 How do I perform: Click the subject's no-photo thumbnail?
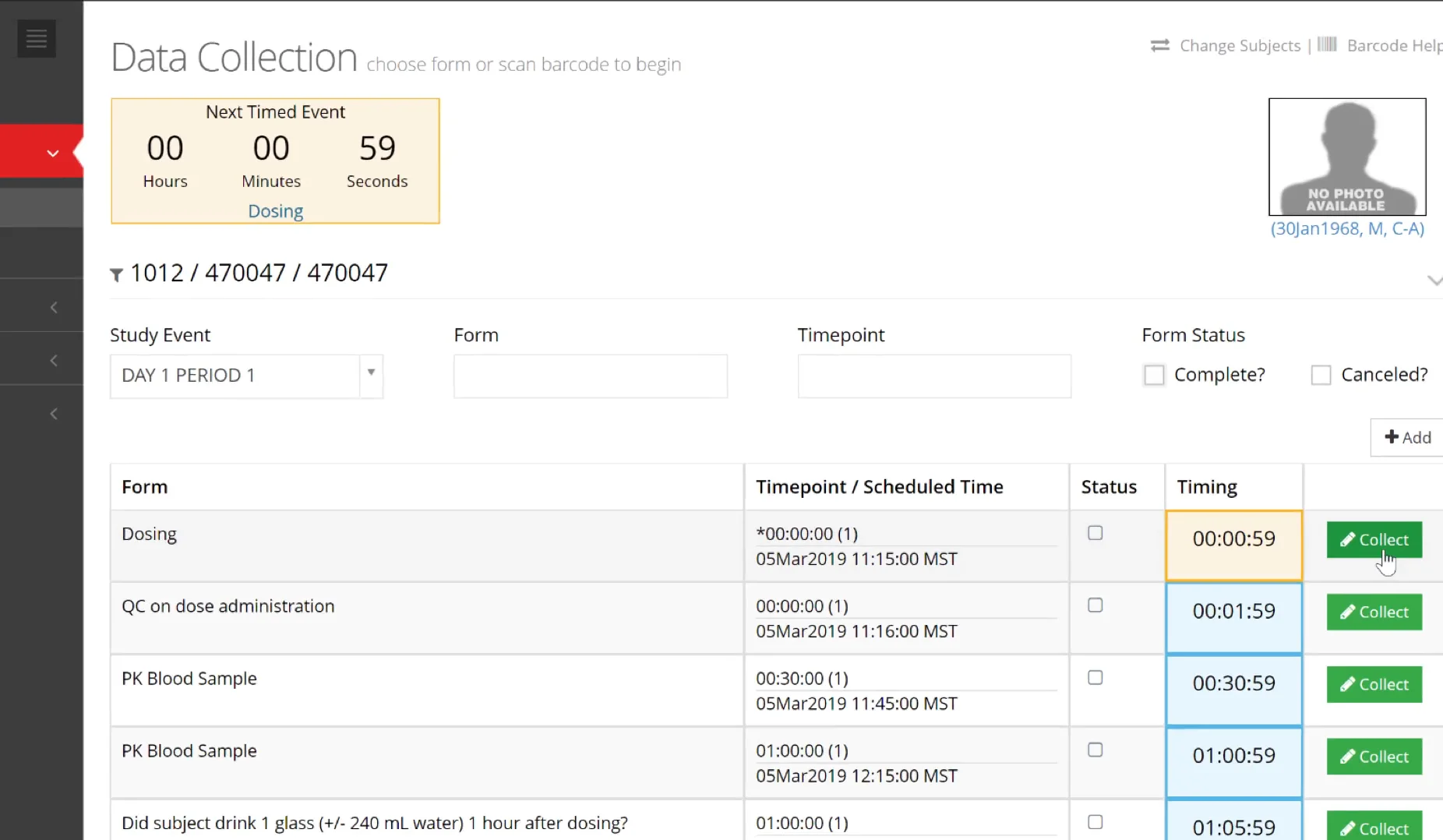pos(1346,157)
